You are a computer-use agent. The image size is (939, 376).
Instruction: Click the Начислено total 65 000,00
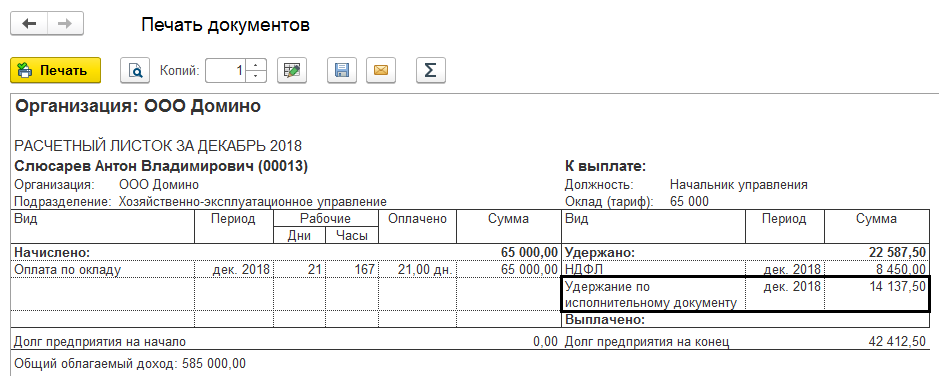(529, 252)
